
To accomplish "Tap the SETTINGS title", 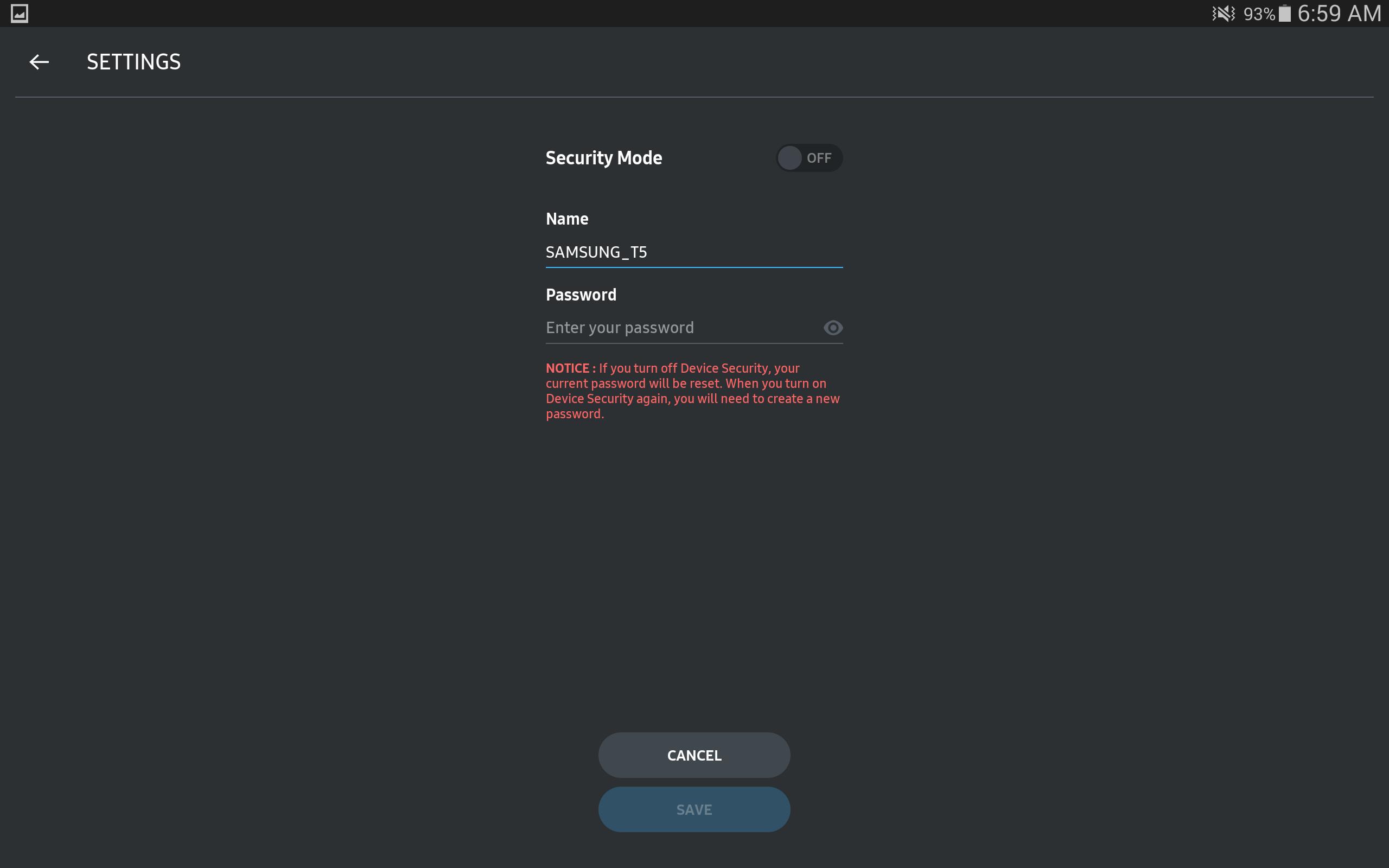I will coord(133,62).
